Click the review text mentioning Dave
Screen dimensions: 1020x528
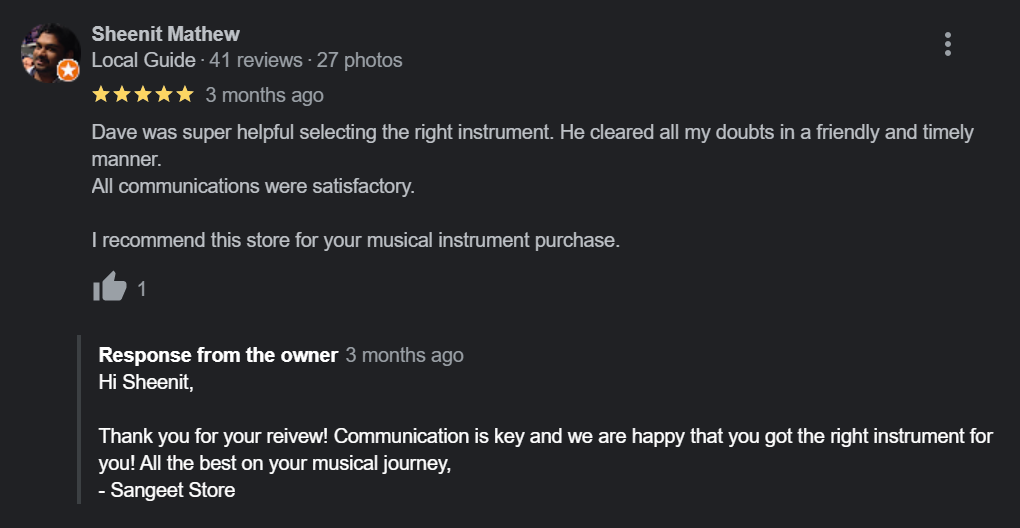click(x=500, y=132)
